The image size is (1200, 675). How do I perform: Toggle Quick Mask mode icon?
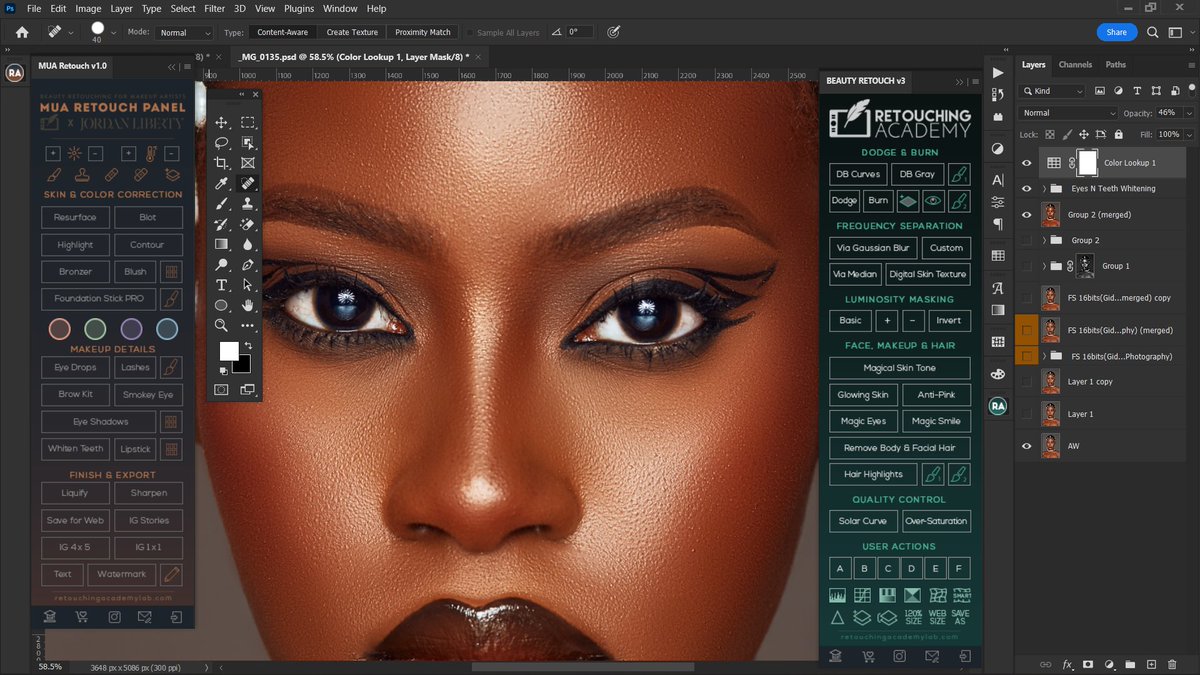pyautogui.click(x=222, y=389)
